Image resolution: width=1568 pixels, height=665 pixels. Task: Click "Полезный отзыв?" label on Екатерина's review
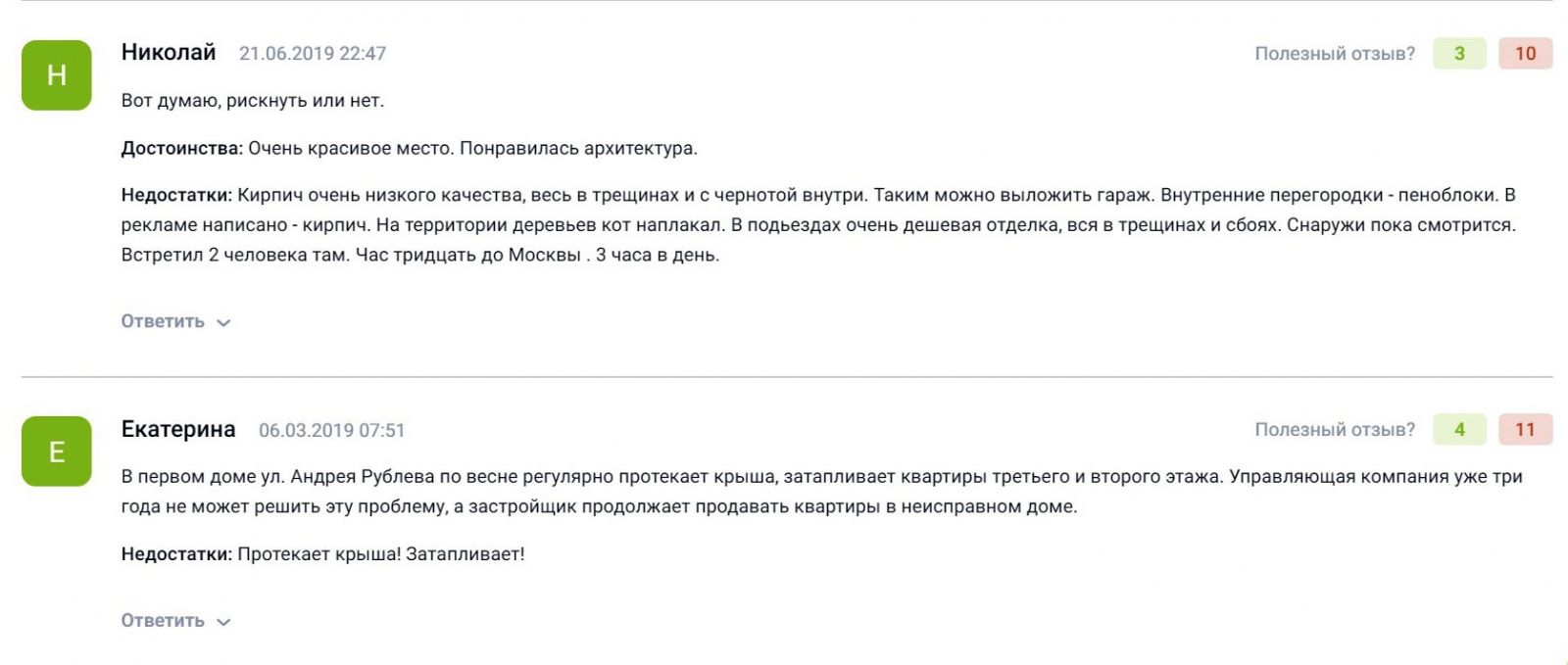(x=1335, y=430)
